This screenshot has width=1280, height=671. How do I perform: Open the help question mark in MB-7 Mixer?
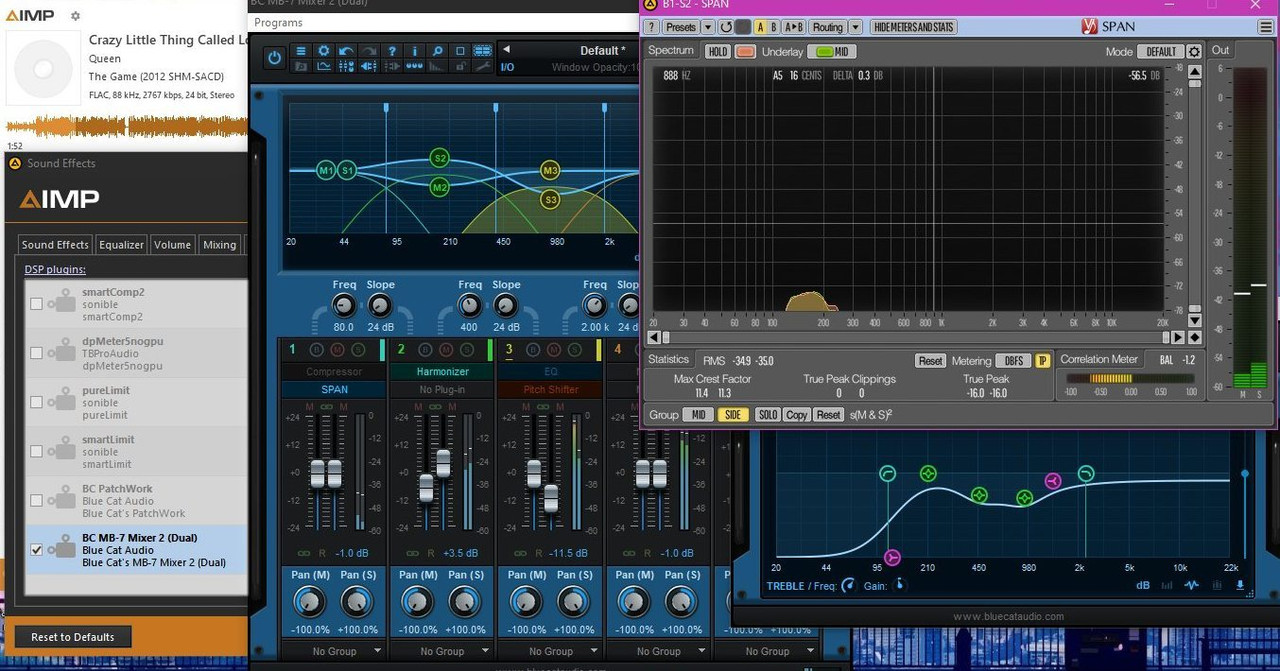[392, 51]
